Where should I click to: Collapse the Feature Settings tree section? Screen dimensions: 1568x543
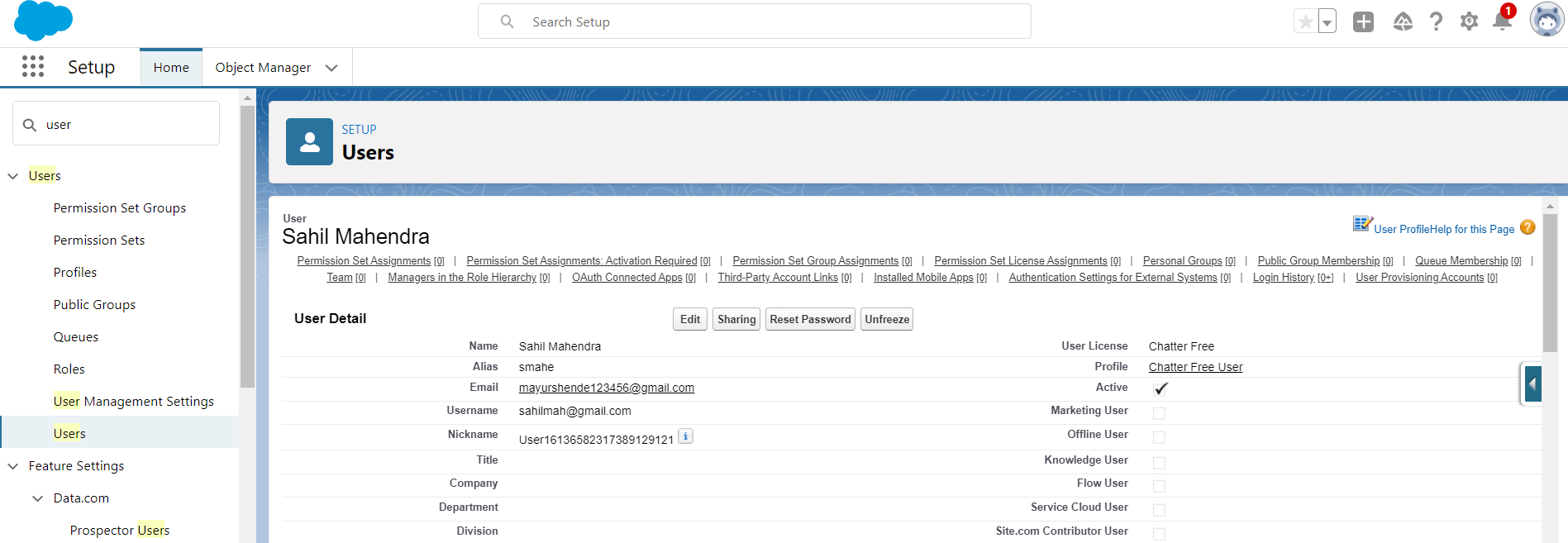[13, 466]
